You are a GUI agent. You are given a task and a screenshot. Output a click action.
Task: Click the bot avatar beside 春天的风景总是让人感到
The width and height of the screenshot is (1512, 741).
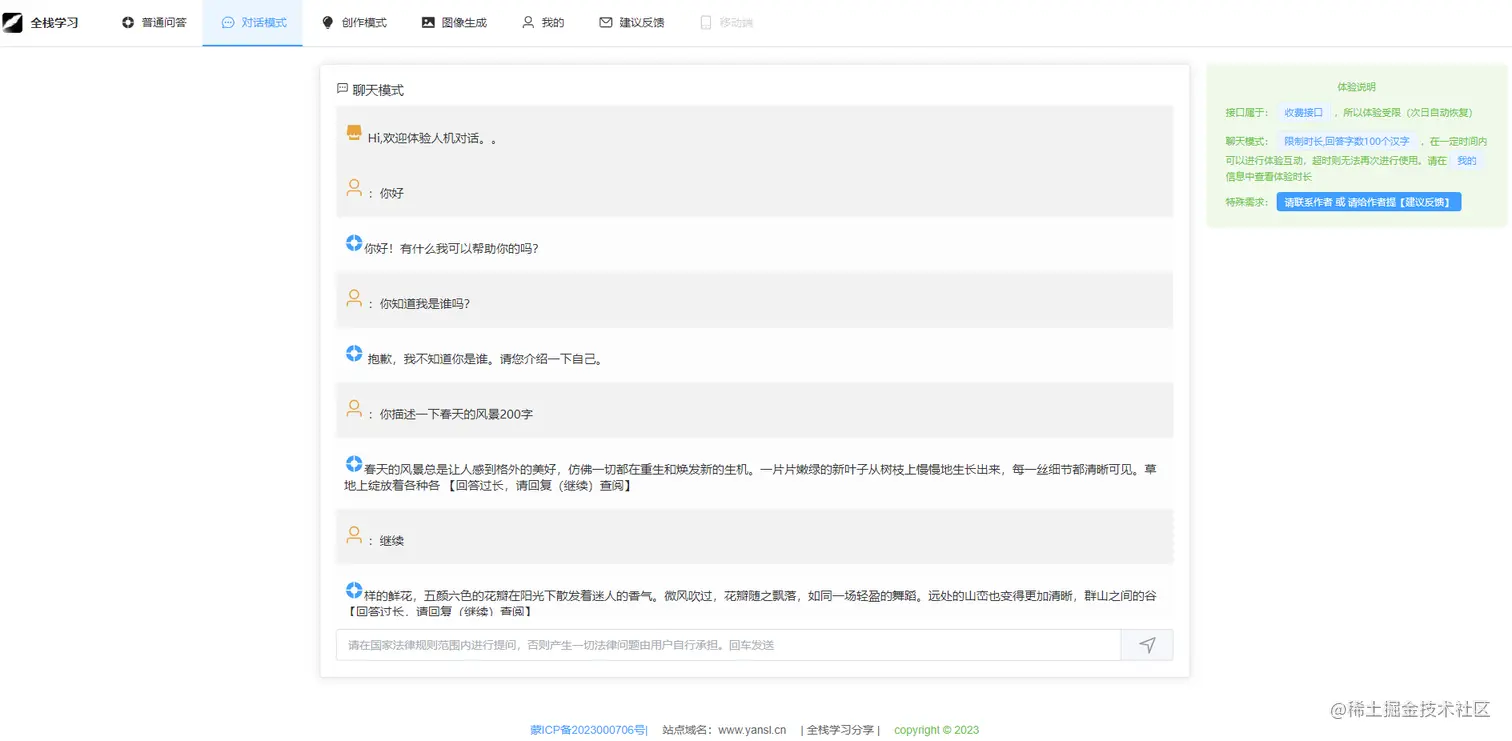click(353, 464)
